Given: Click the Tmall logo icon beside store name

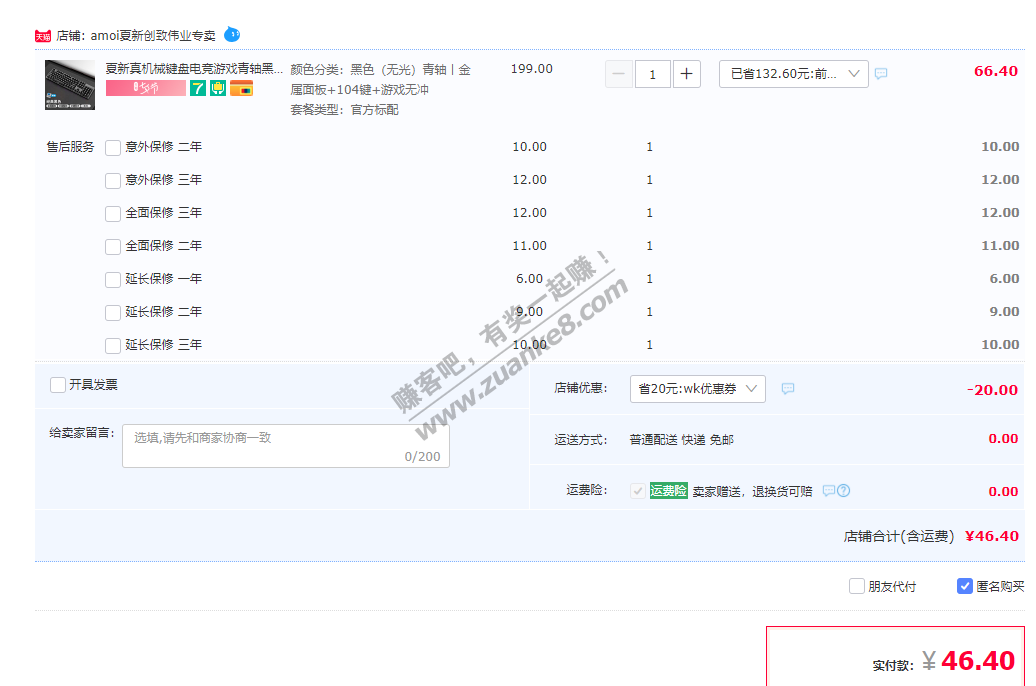Looking at the screenshot, I should [43, 36].
